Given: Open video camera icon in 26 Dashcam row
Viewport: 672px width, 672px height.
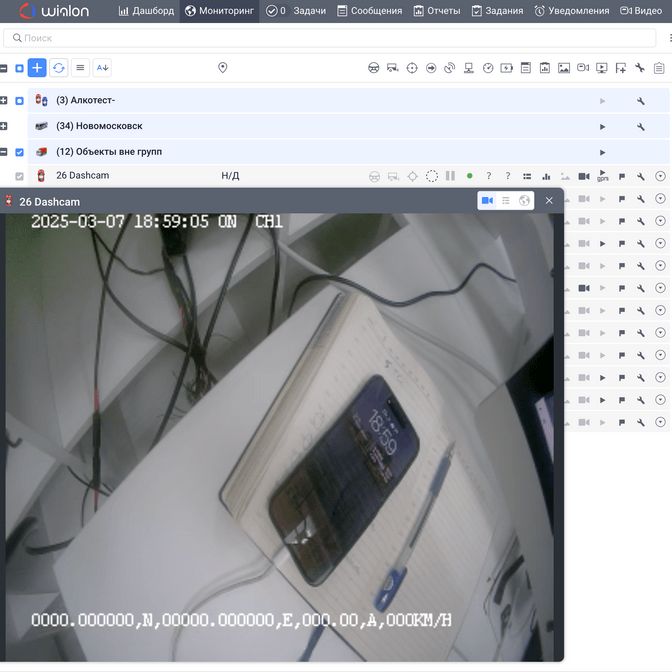Looking at the screenshot, I should pos(584,176).
